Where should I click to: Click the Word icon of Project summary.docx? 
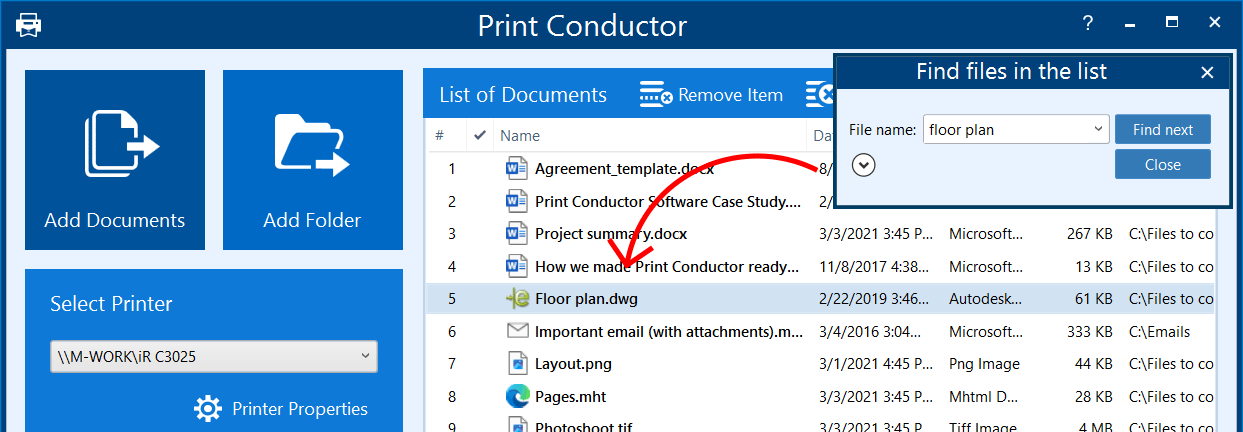(516, 233)
